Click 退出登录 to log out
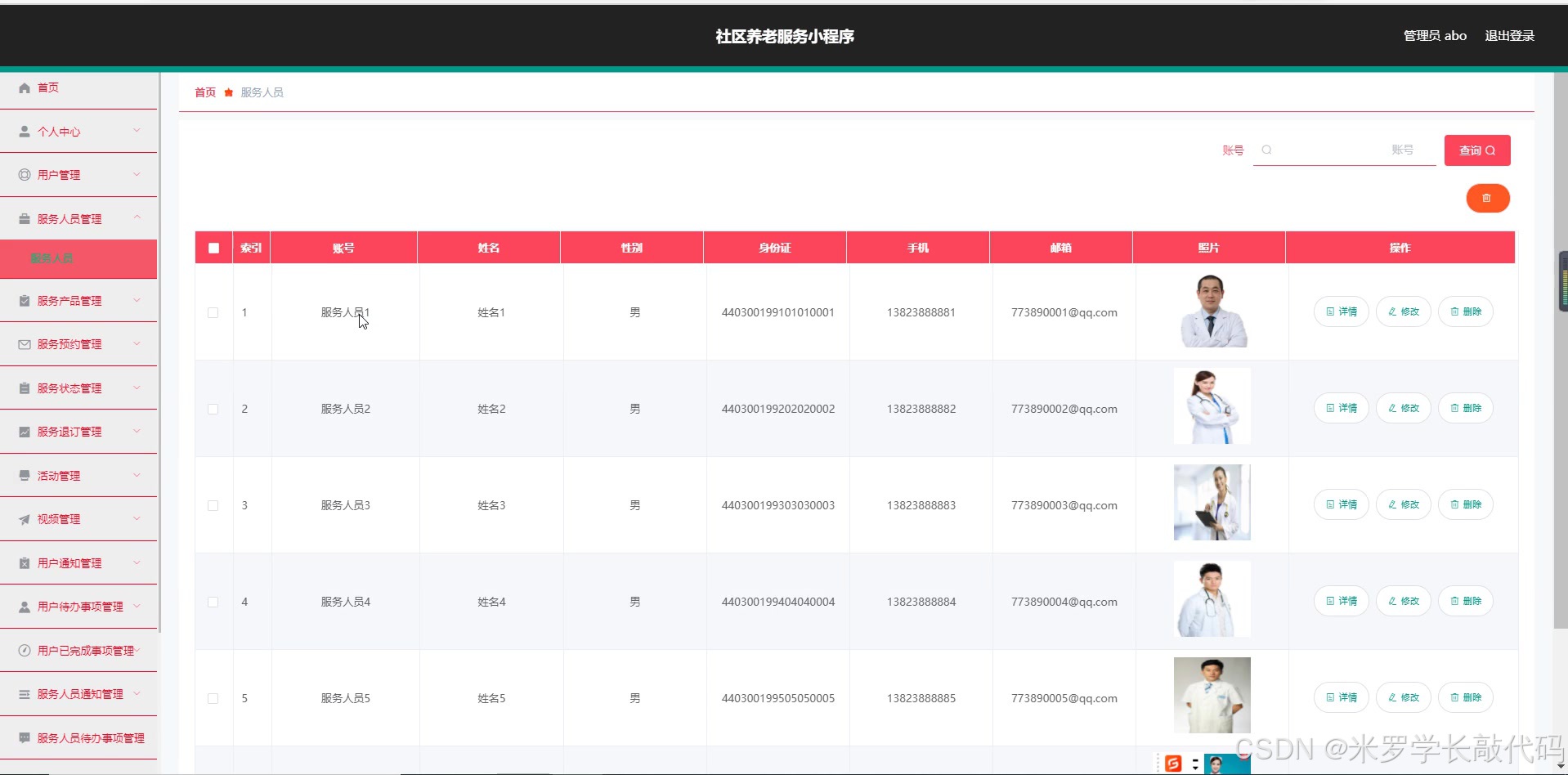Image resolution: width=1568 pixels, height=775 pixels. (x=1509, y=36)
